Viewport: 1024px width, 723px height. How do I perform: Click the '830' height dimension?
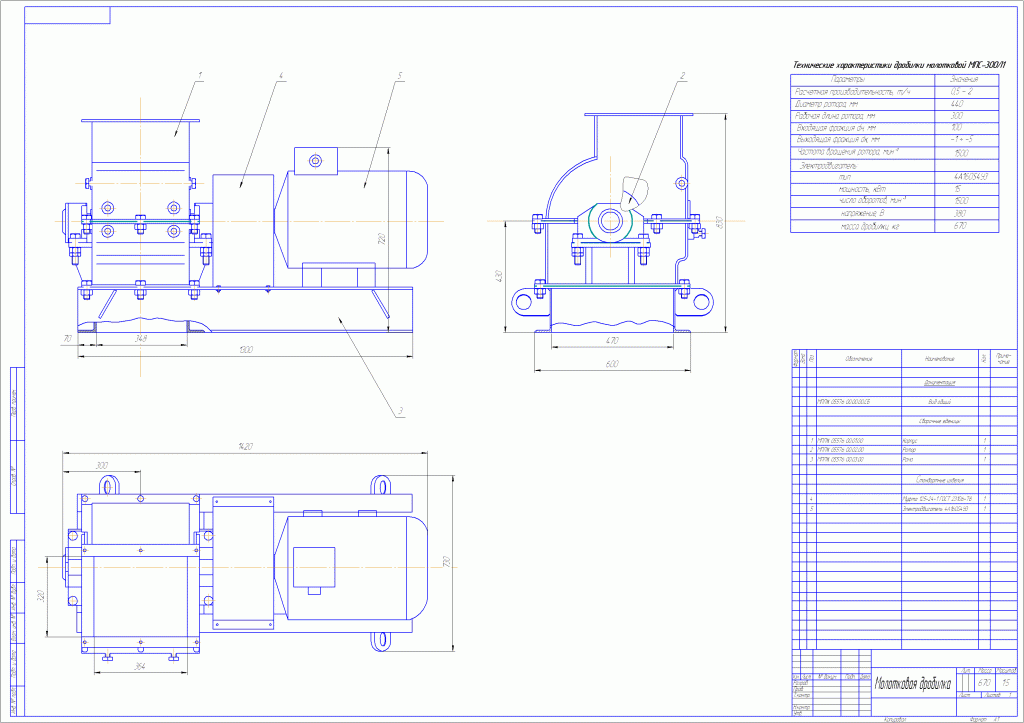tap(720, 221)
